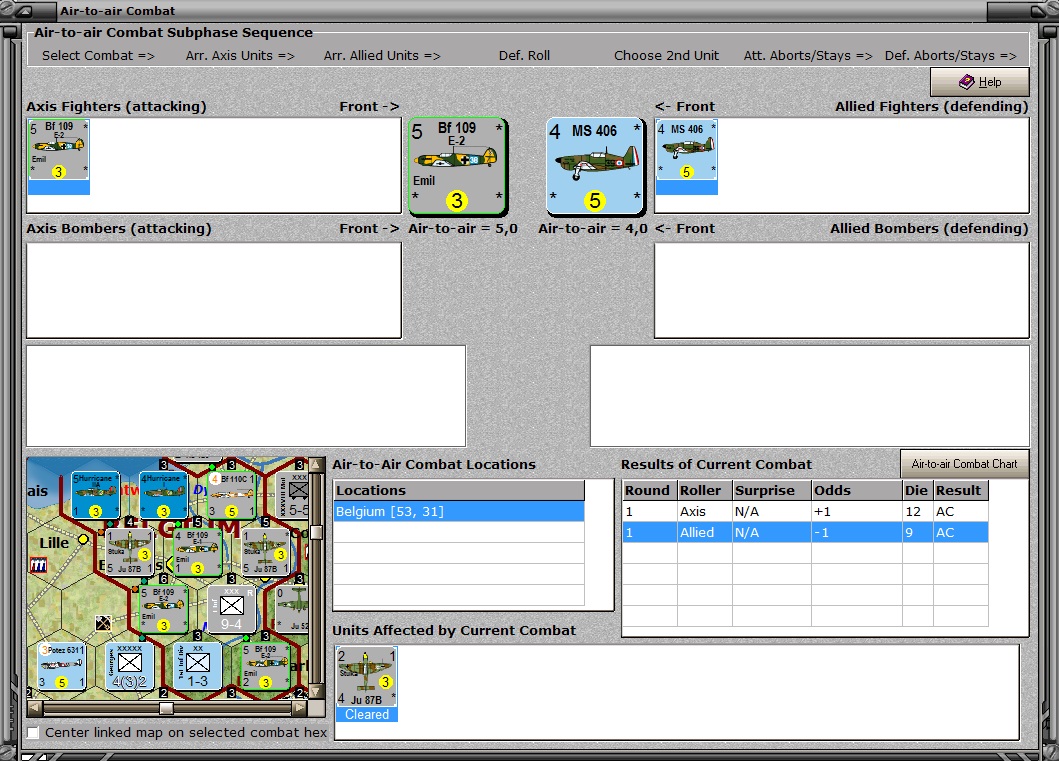Select the Cleared Ju 87B Stuka unit
1059x761 pixels.
(x=367, y=684)
